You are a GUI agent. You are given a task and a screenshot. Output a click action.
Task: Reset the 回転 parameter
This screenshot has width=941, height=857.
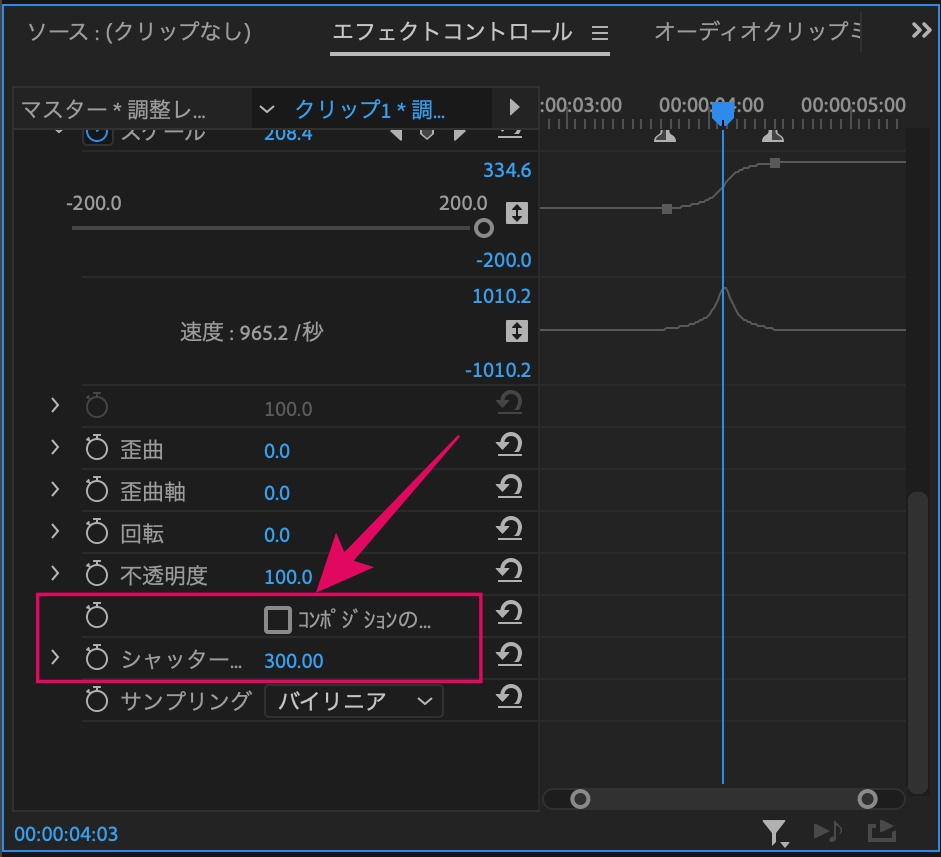(509, 529)
